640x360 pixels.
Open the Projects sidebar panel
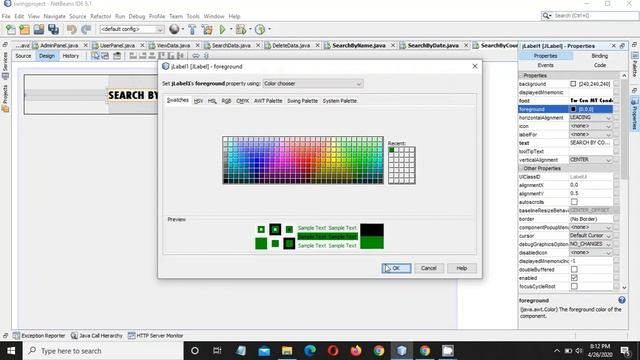point(5,98)
